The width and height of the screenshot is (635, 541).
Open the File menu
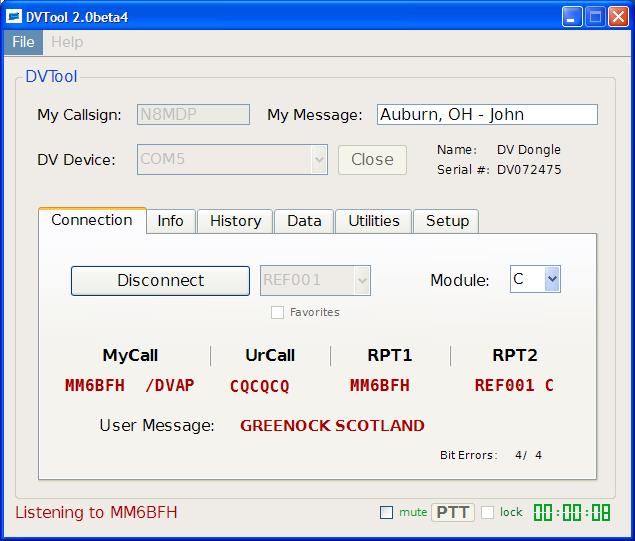(23, 42)
